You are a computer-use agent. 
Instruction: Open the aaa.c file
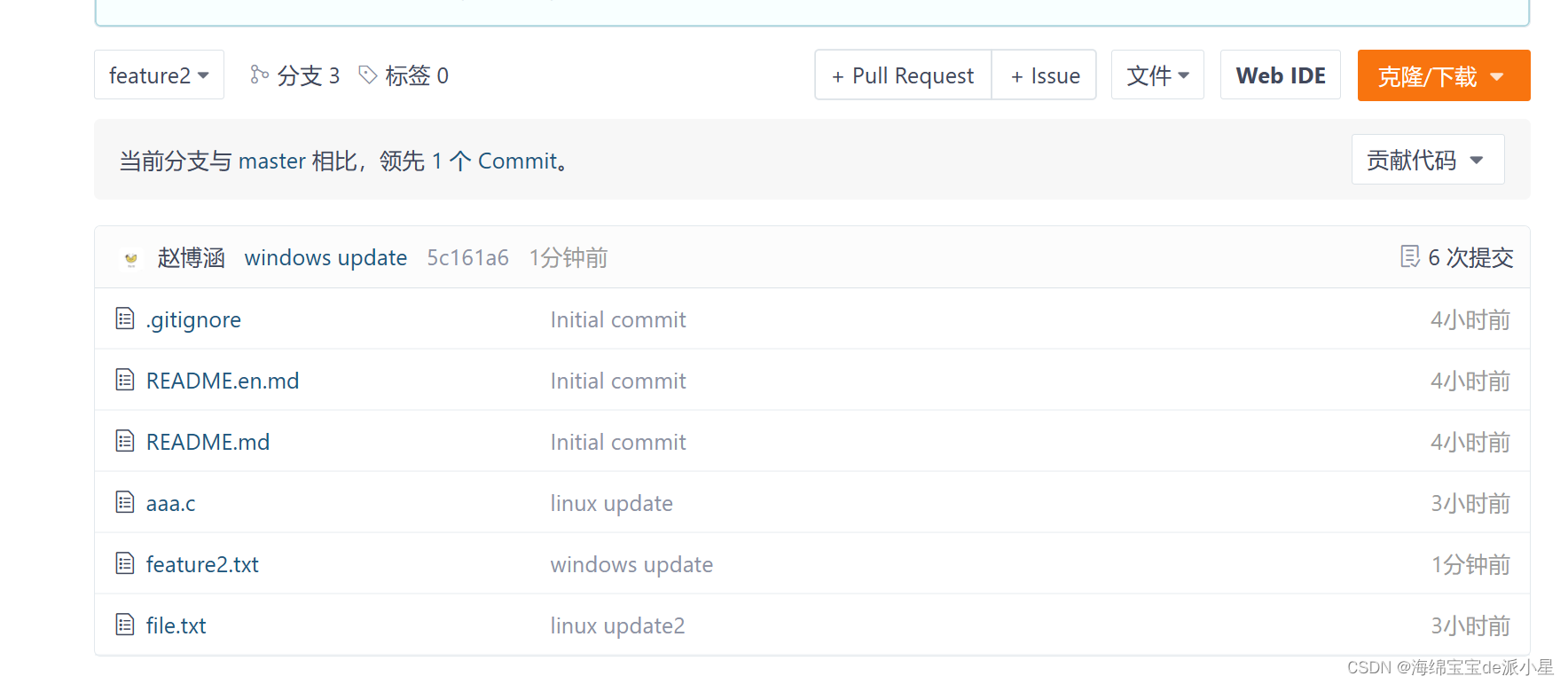point(170,504)
